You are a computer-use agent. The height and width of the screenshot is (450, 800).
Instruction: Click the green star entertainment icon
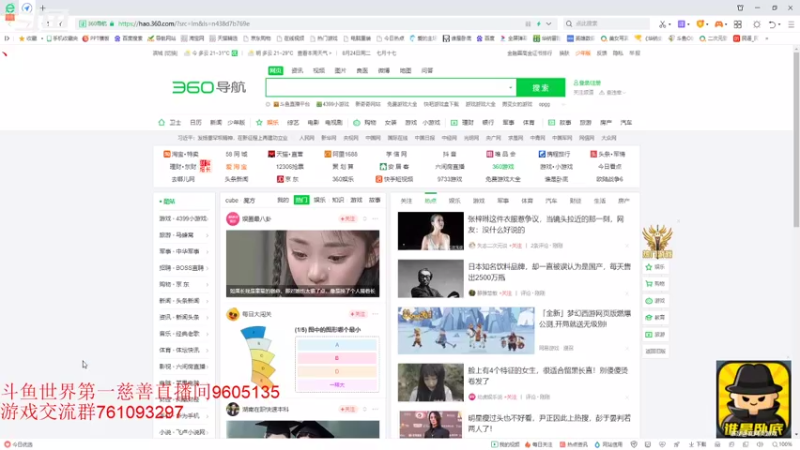259,122
